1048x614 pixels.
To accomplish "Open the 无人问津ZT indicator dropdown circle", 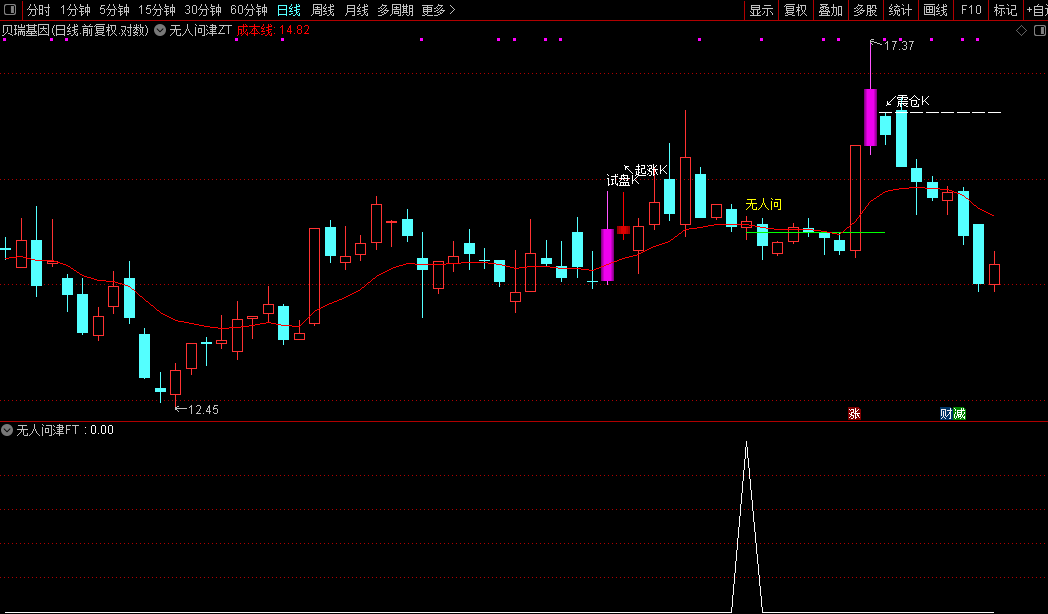I will [x=160, y=30].
